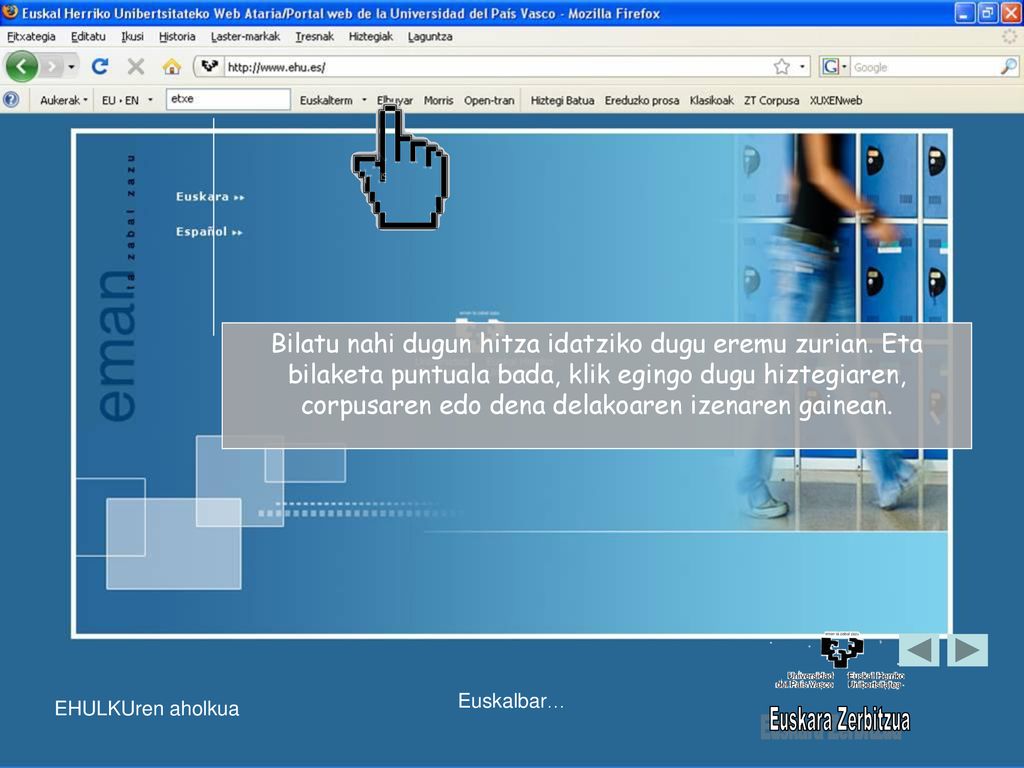1024x768 pixels.
Task: Reload the page with the refresh icon
Action: click(x=100, y=66)
